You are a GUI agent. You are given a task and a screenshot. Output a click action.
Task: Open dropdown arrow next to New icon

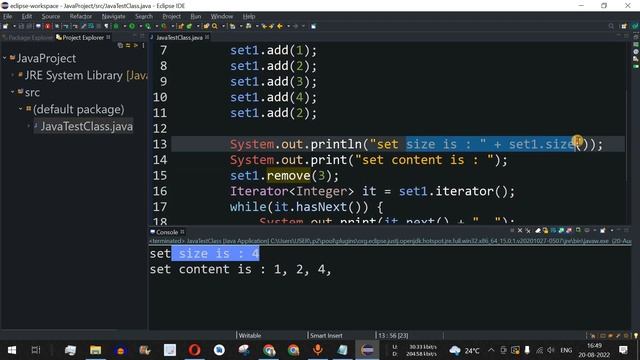[14, 26]
